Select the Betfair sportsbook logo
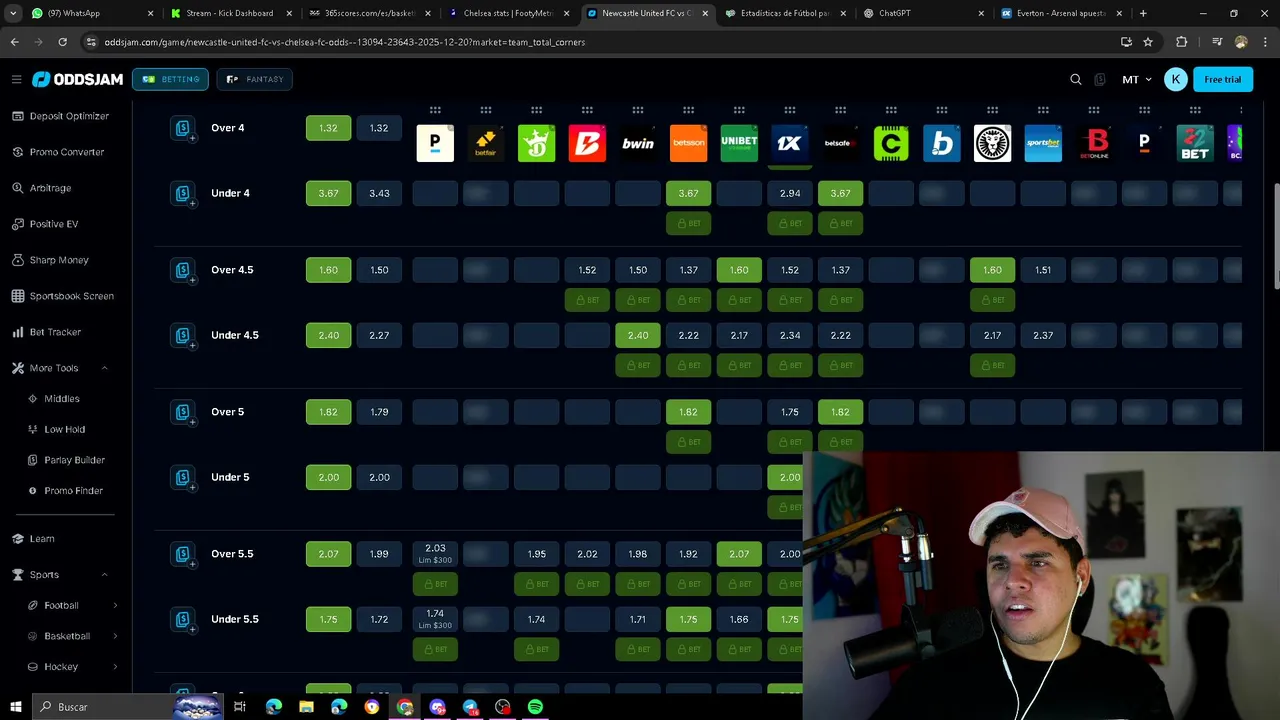 point(486,143)
